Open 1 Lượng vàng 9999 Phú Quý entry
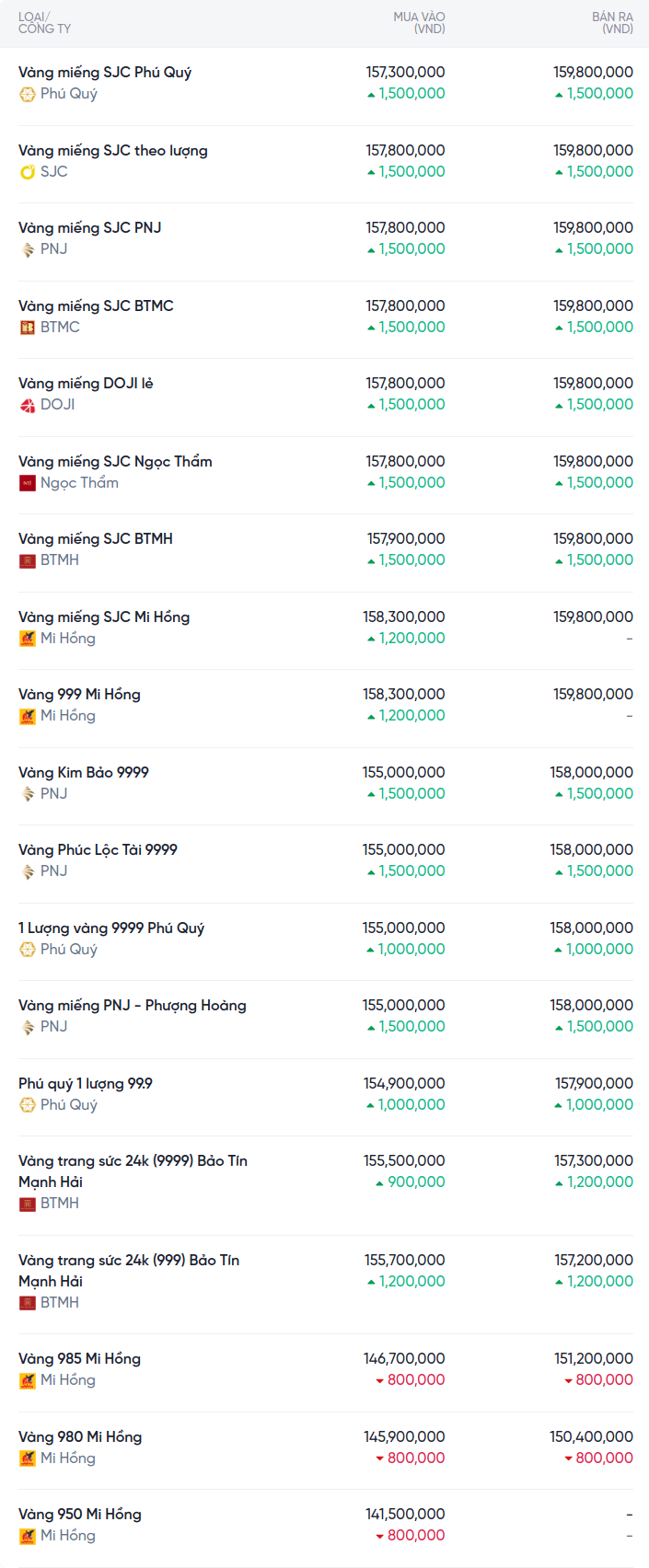Screen dimensions: 649x1568 pyautogui.click(x=111, y=928)
